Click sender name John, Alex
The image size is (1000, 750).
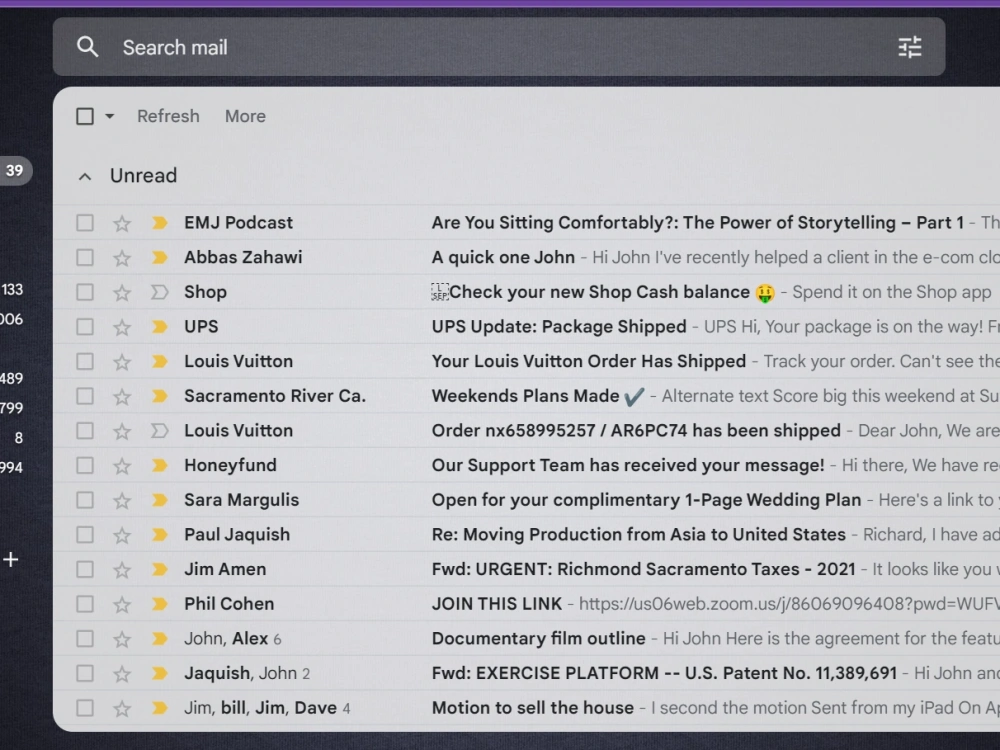pos(226,638)
